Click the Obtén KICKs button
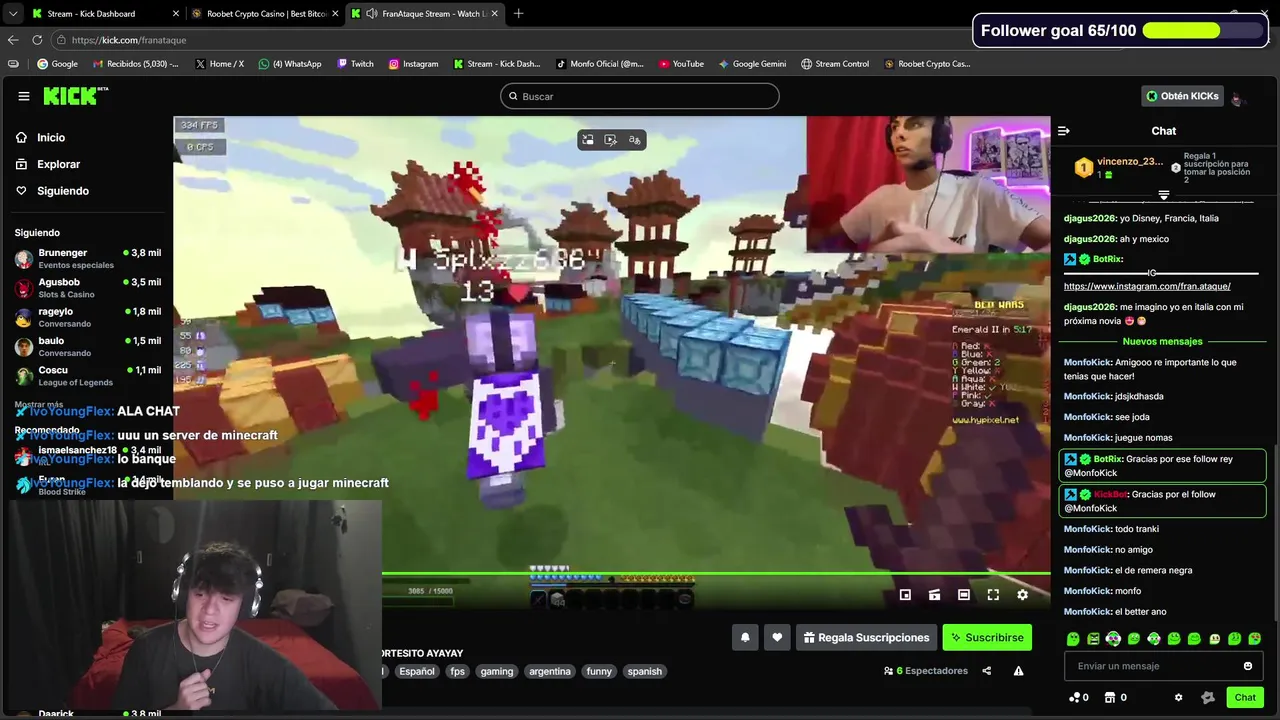Image resolution: width=1280 pixels, height=720 pixels. (x=1182, y=96)
